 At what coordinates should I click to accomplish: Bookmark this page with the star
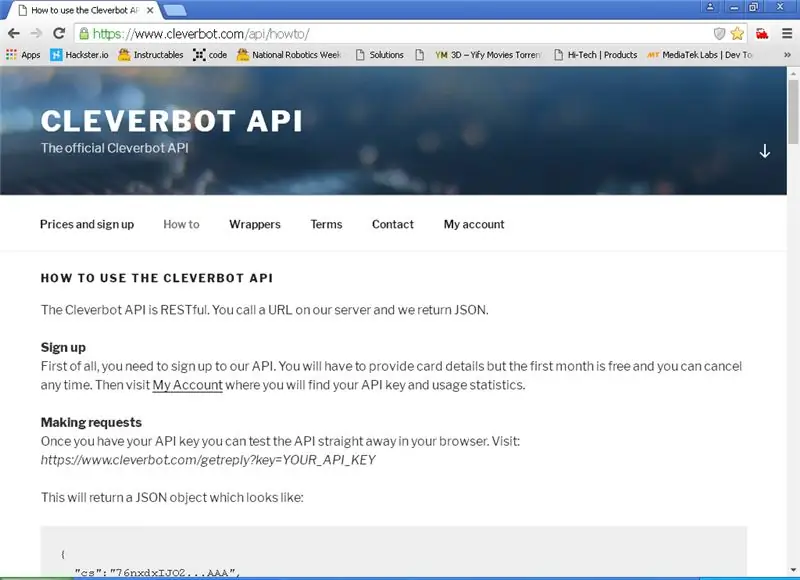[x=737, y=34]
